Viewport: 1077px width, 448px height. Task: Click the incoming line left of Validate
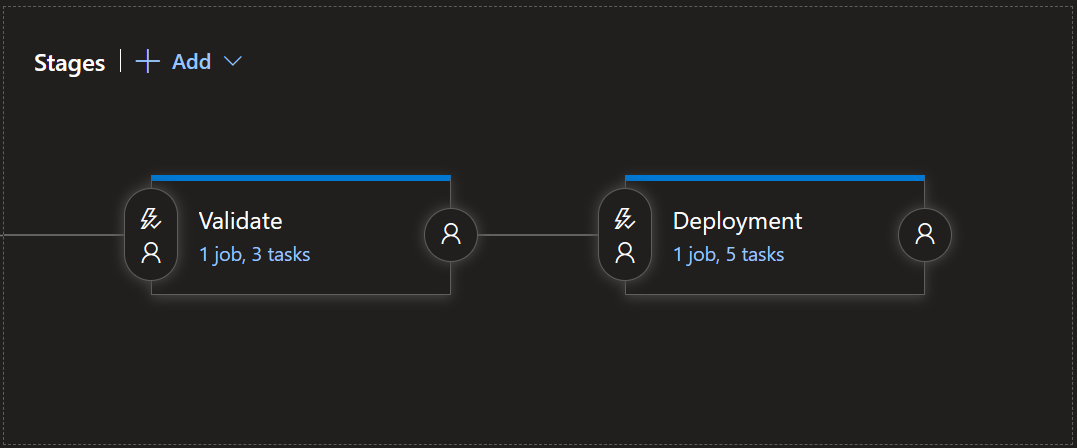[60, 235]
